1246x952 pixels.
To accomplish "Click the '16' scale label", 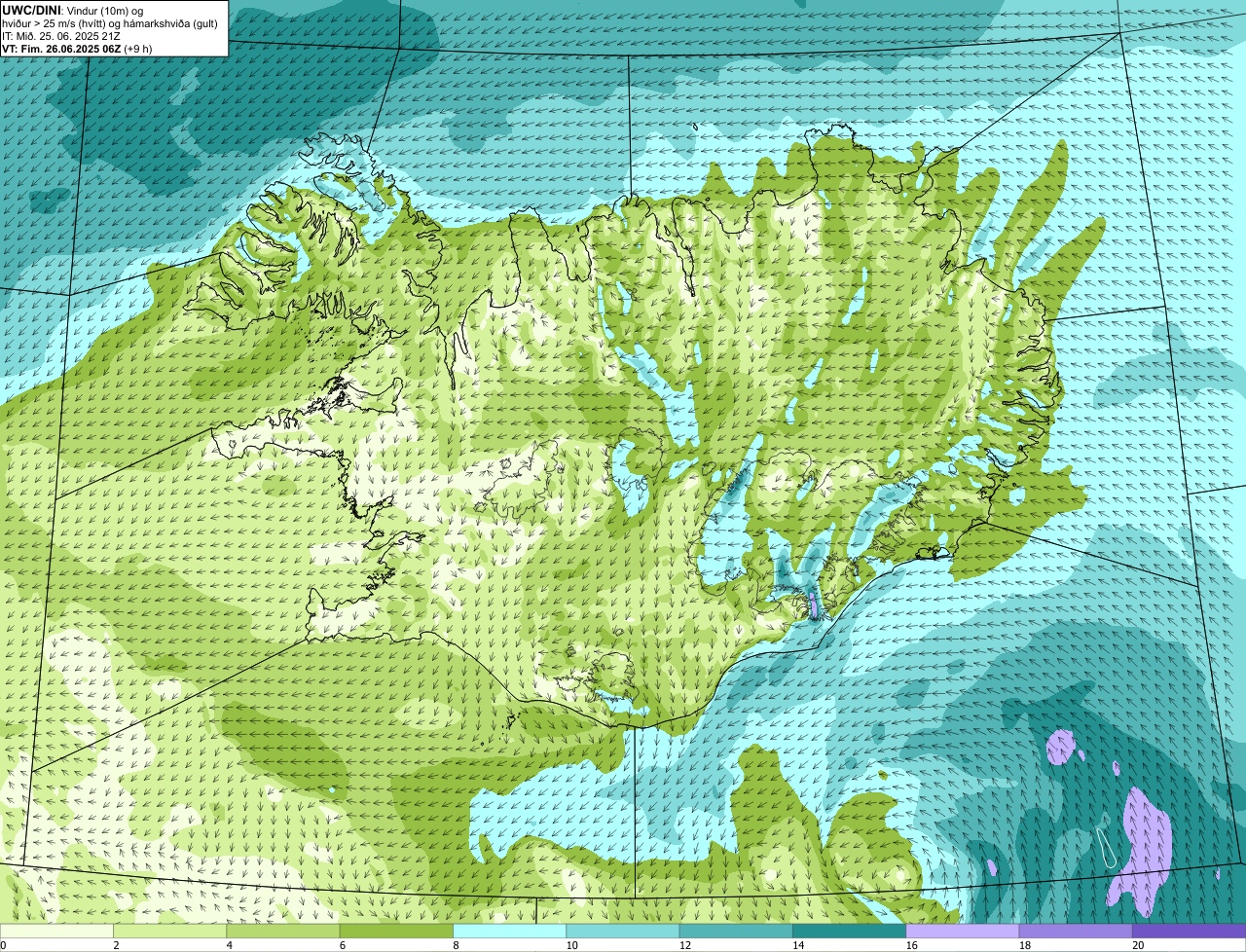I will tap(911, 945).
